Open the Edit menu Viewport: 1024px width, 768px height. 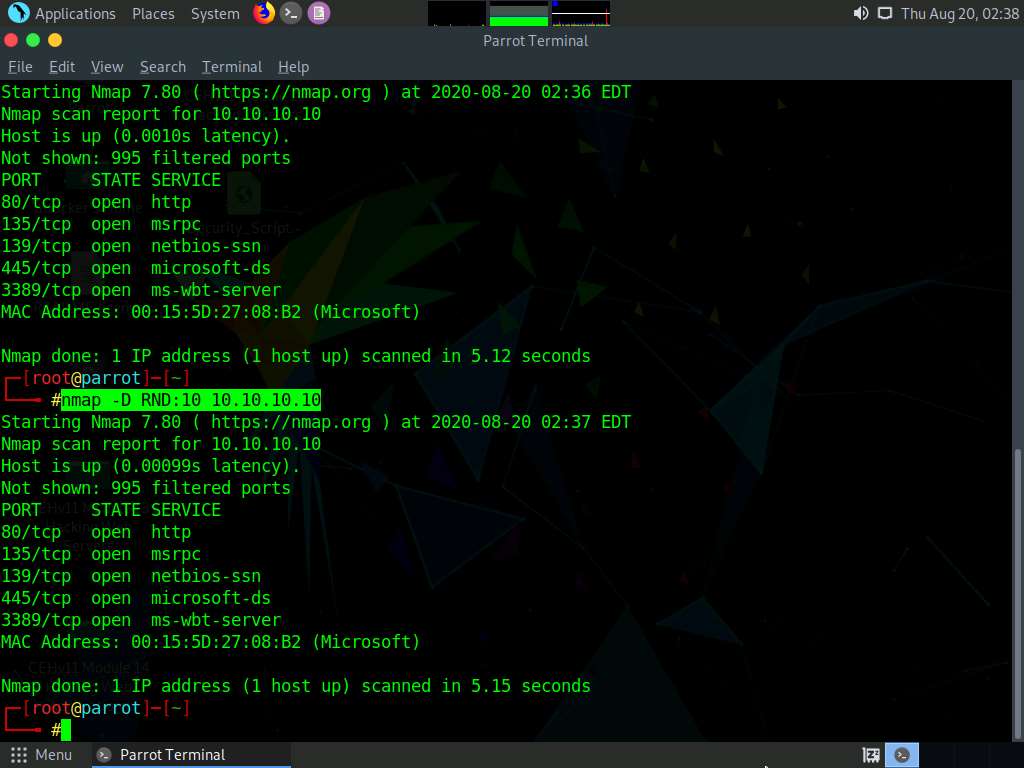[x=62, y=67]
